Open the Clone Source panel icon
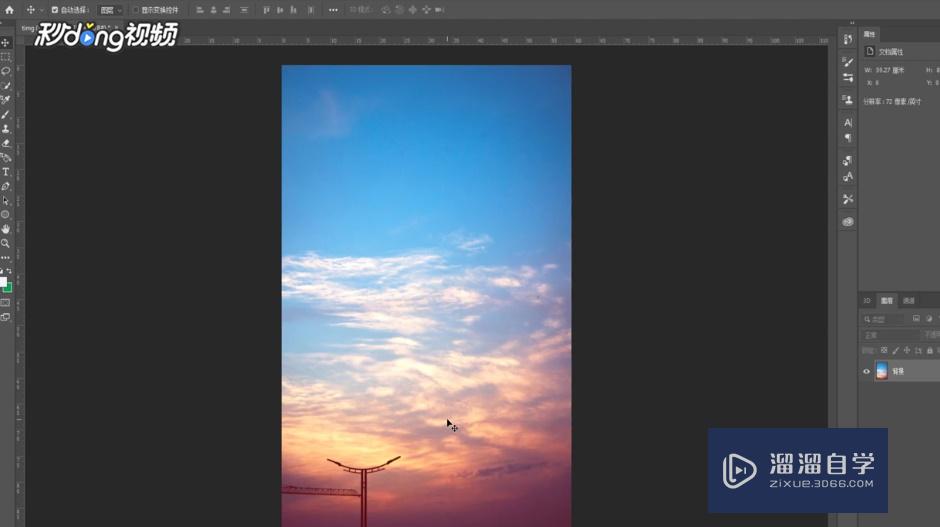Screen dimensions: 940x527 [848, 100]
